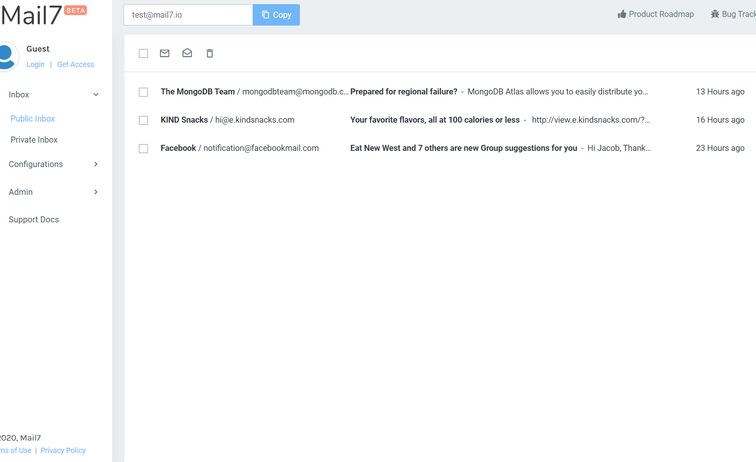Click the Get Access link

click(76, 65)
